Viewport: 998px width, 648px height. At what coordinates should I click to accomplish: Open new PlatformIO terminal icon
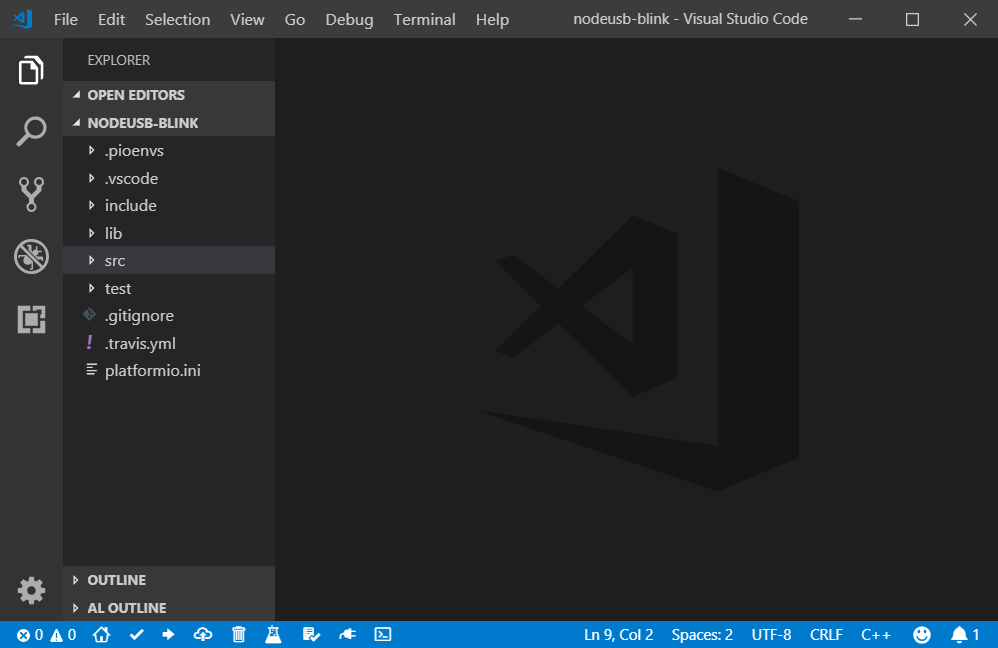[383, 635]
